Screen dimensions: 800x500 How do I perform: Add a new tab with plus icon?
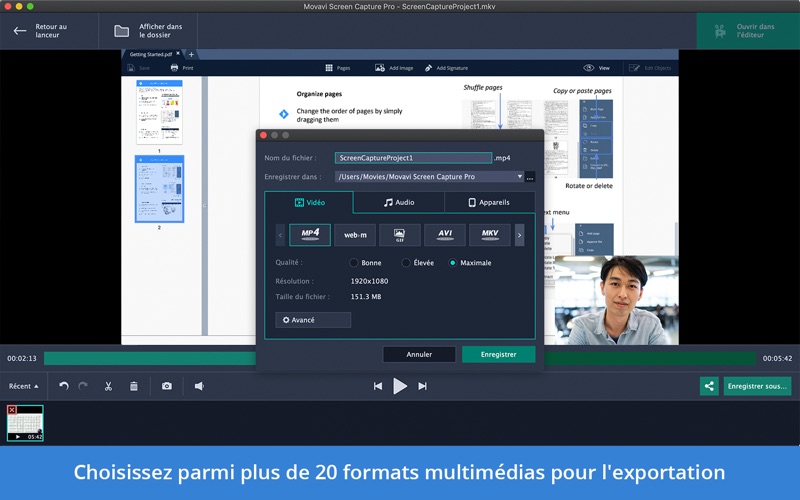coord(191,54)
